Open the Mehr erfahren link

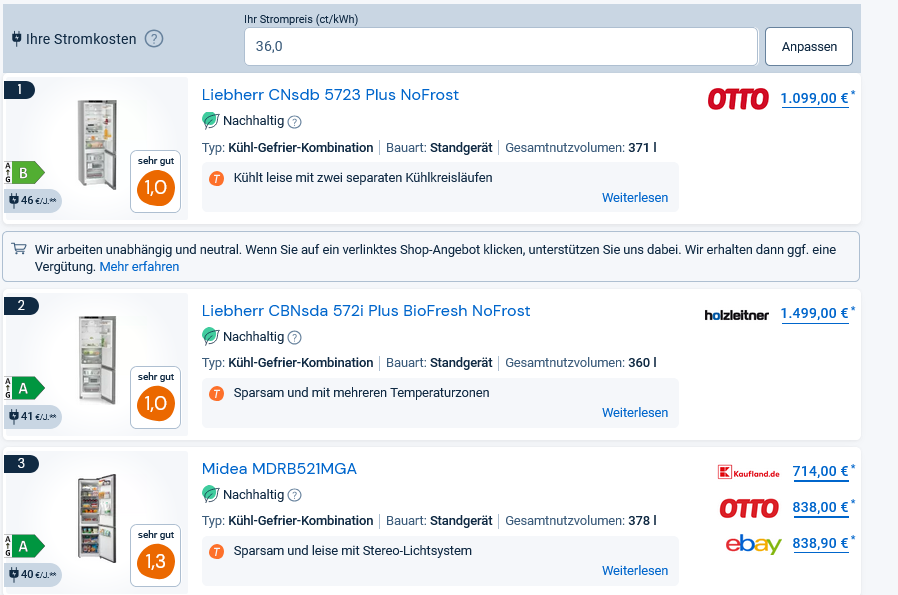pos(139,267)
